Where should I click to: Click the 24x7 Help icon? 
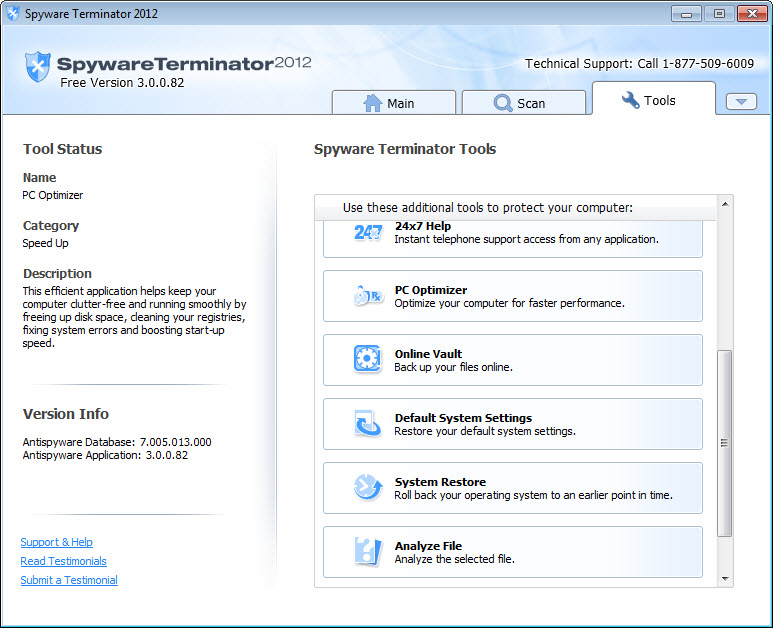point(368,232)
